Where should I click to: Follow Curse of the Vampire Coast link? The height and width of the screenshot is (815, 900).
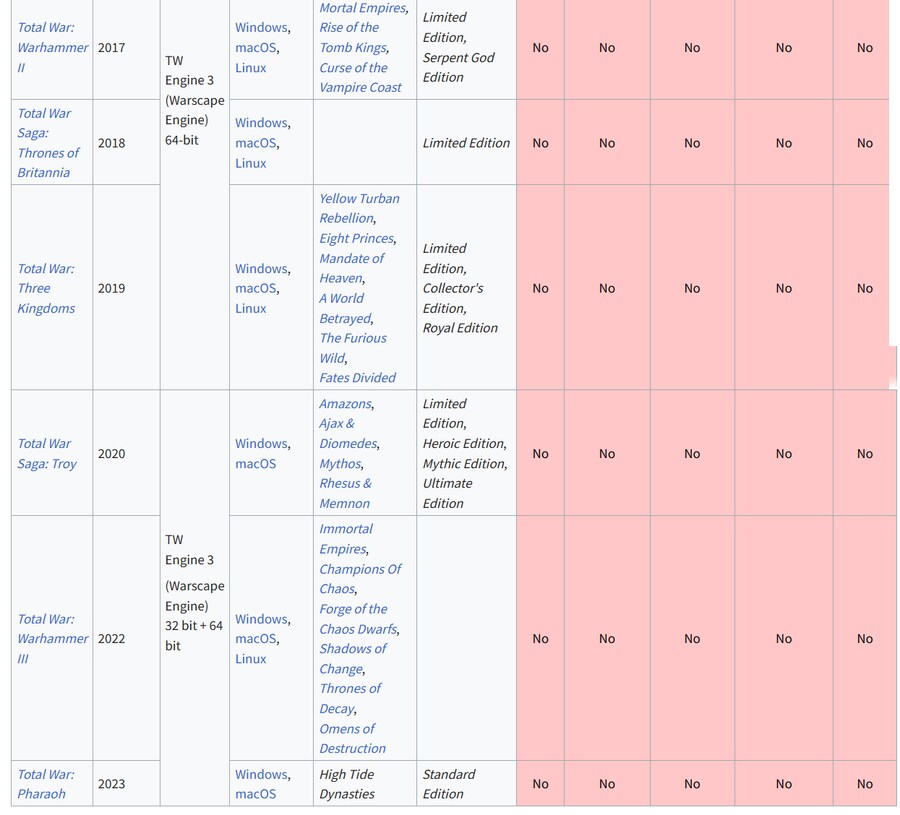(360, 77)
